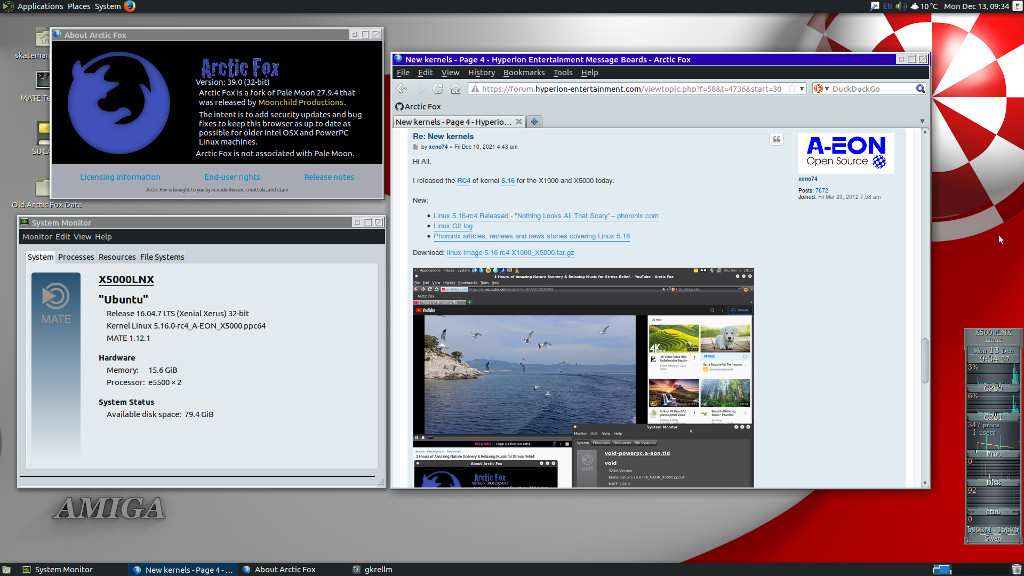
Task: Click the network connection tray icon
Action: [x=874, y=7]
